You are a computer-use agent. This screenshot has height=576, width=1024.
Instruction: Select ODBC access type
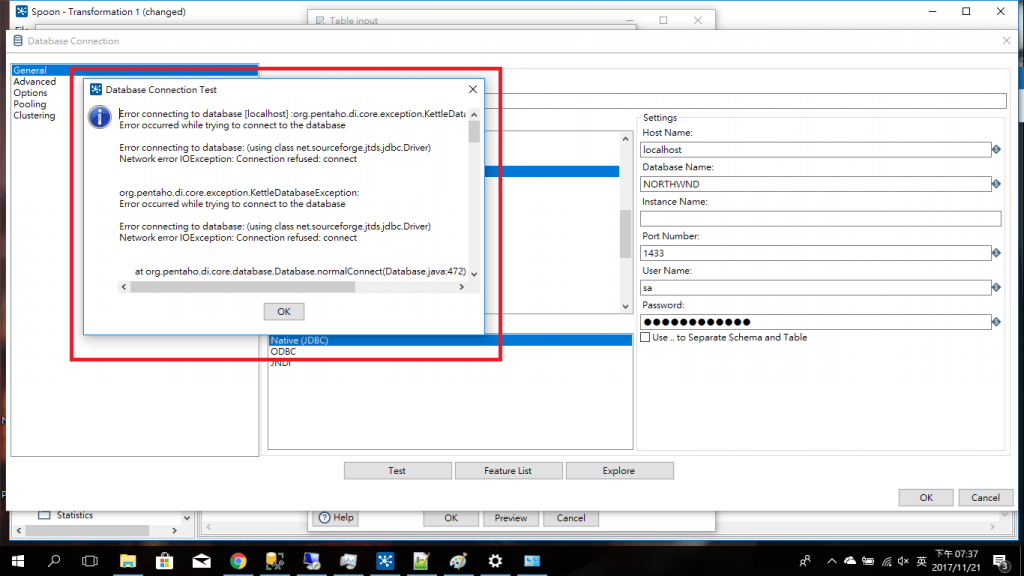(x=283, y=351)
